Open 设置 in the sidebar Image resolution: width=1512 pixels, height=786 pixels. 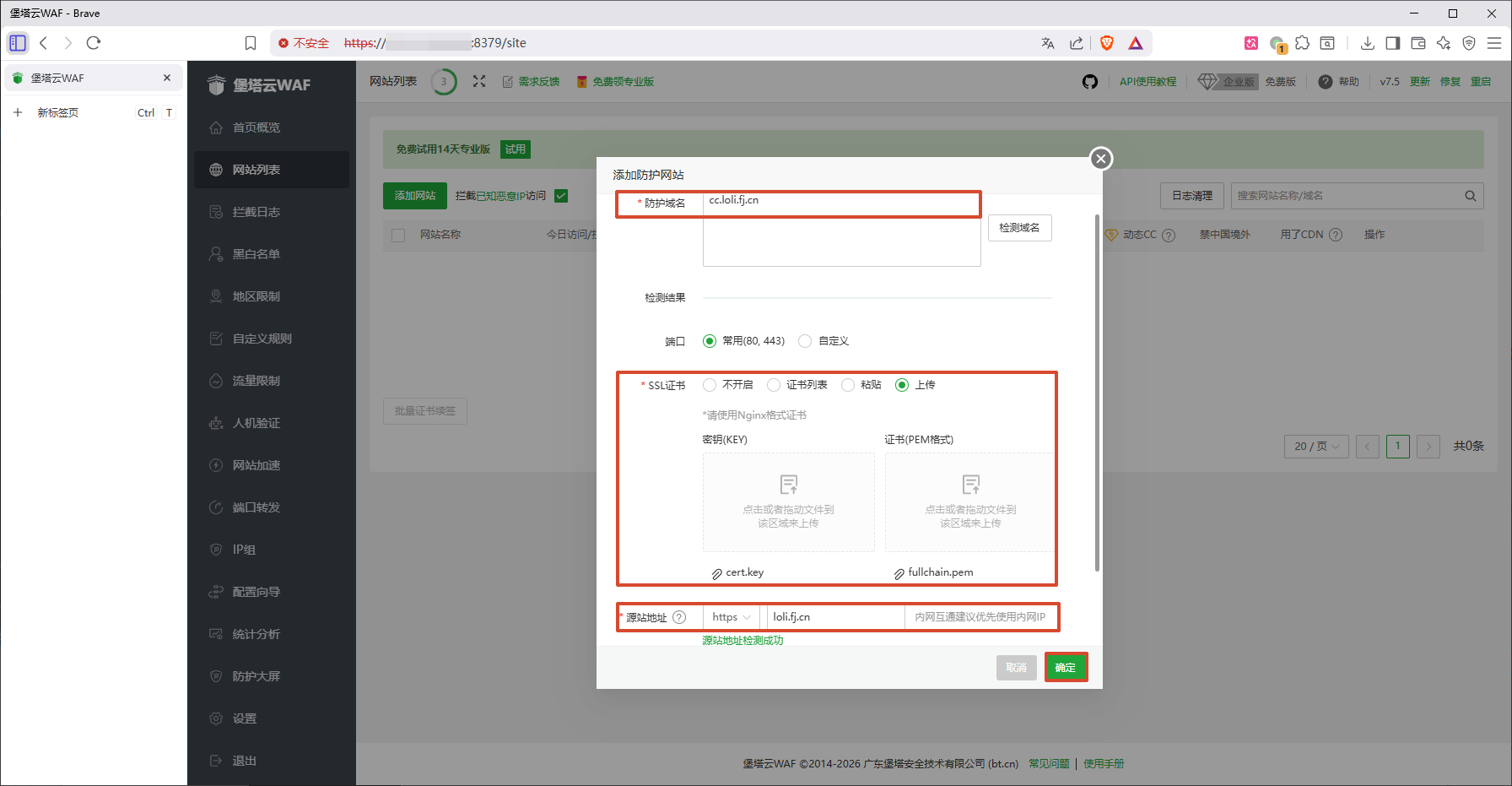tap(272, 718)
